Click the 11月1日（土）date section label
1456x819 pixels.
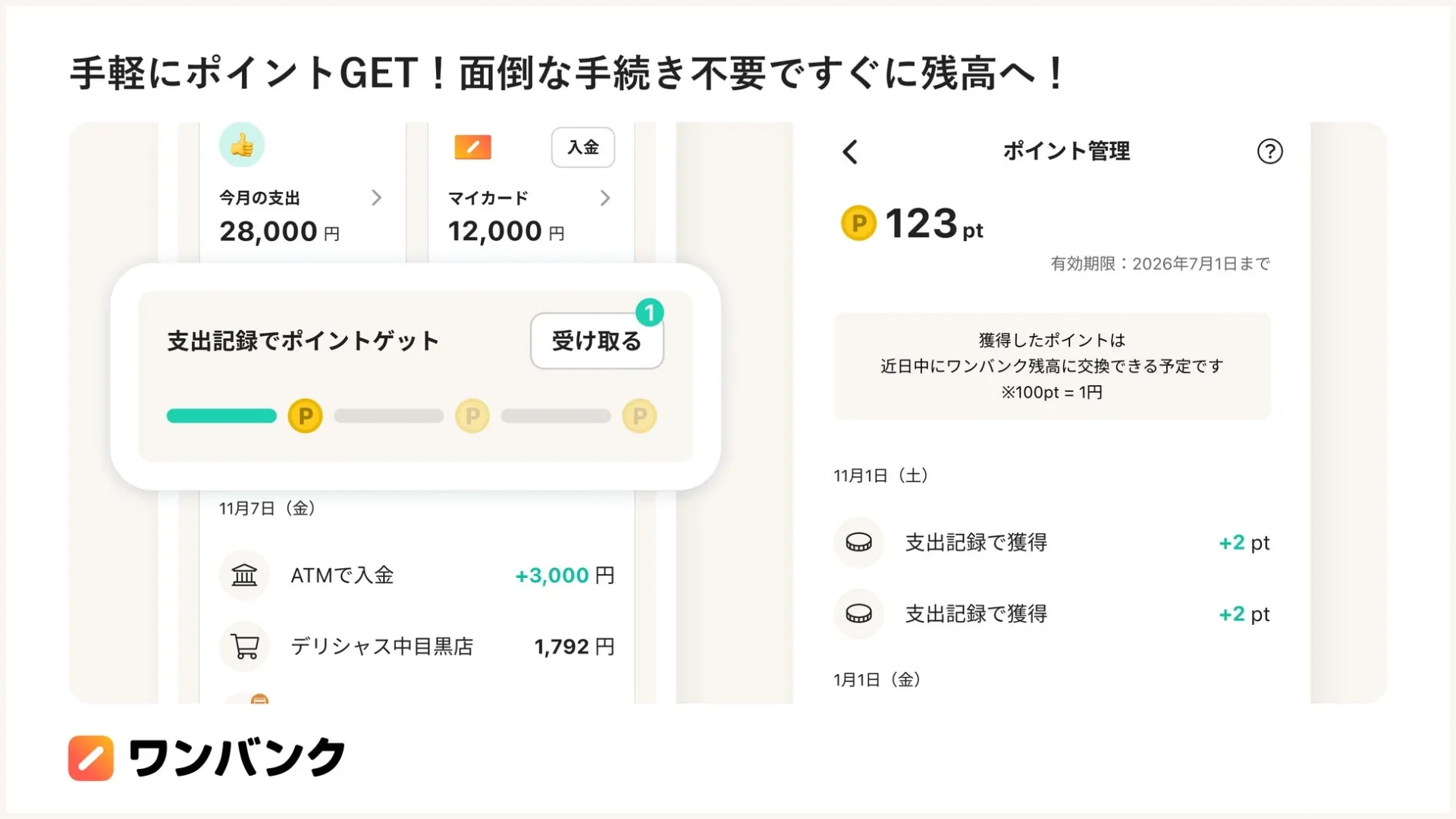pyautogui.click(x=881, y=475)
